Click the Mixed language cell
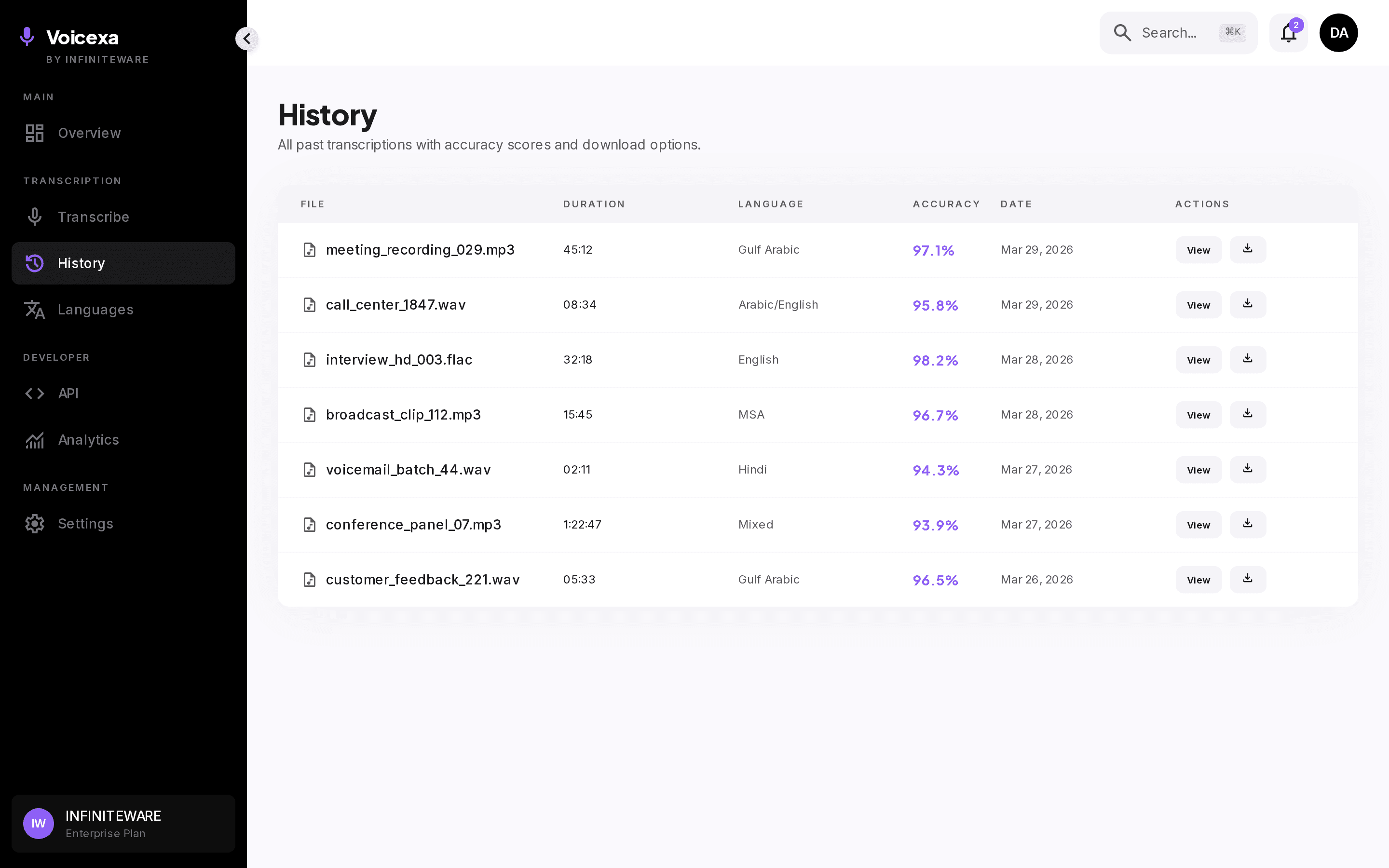 tap(755, 525)
